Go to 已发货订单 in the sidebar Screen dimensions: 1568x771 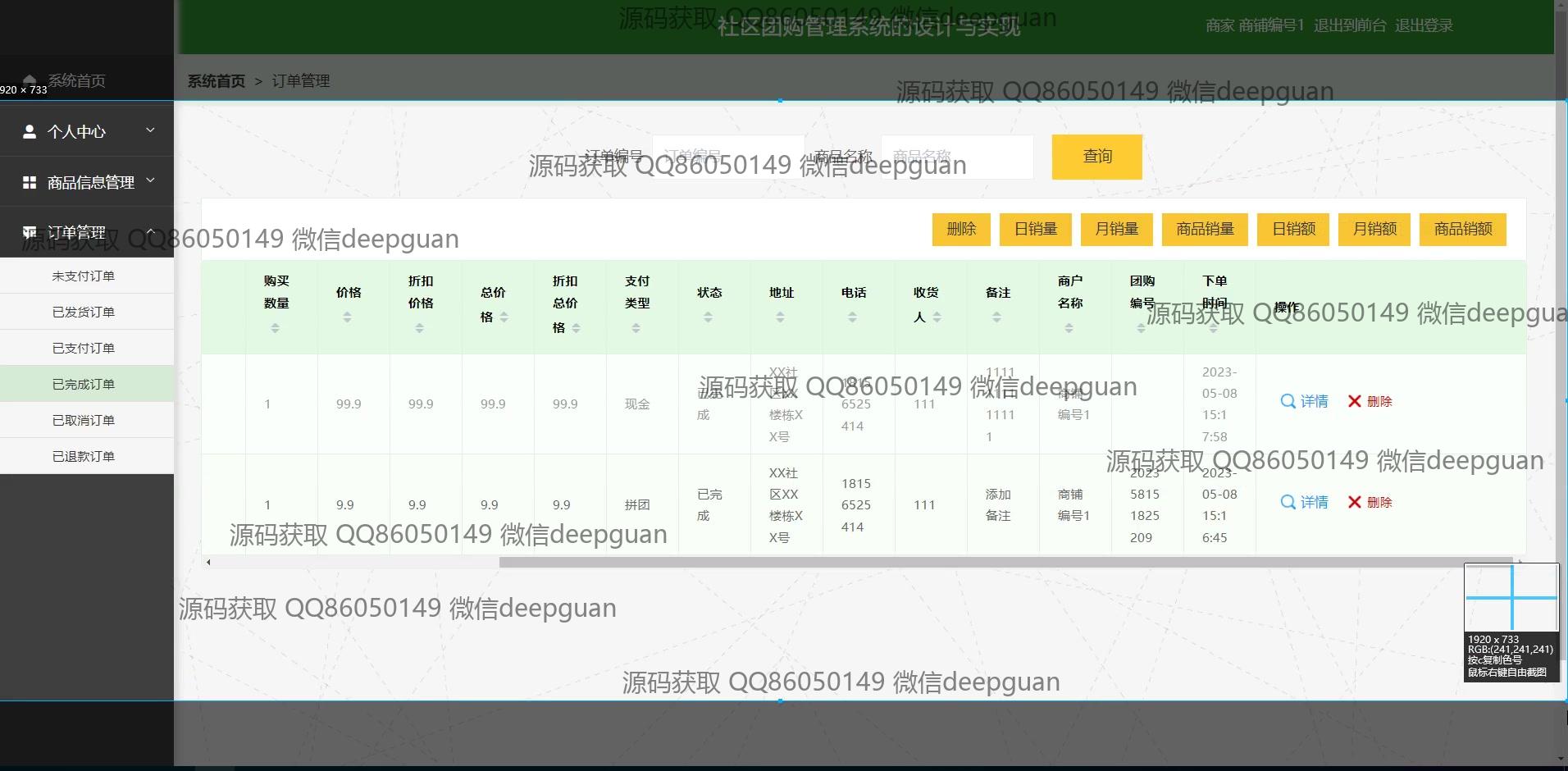(84, 312)
